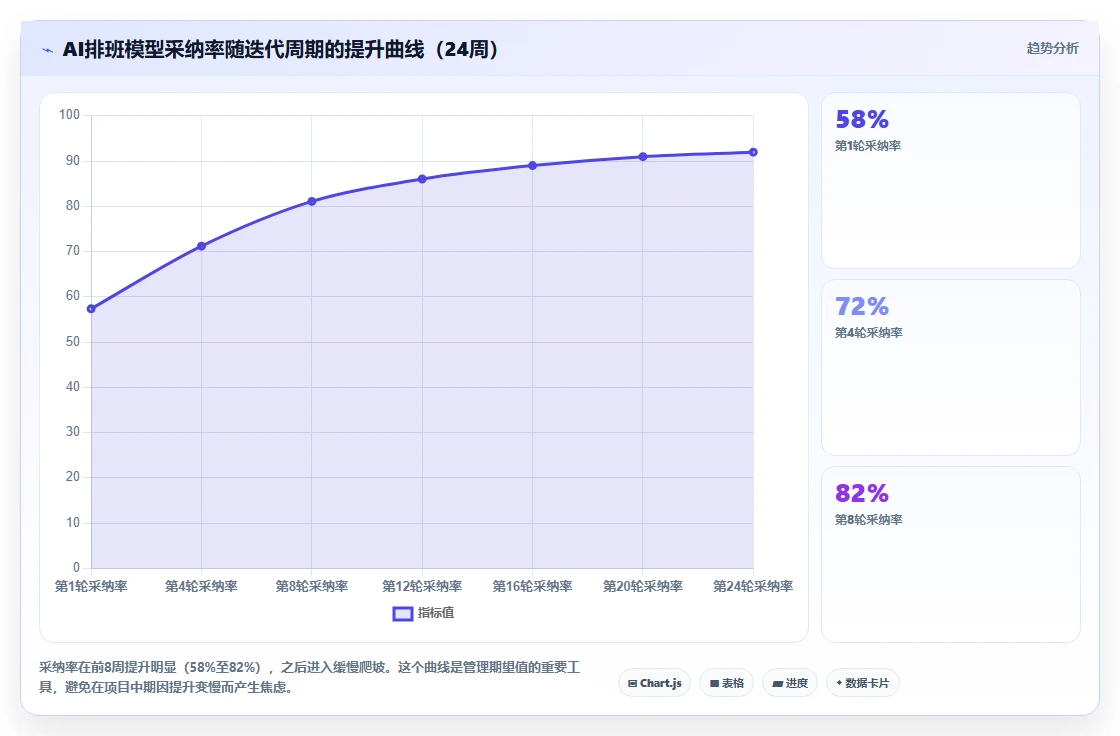Click y-axis value 90
The height and width of the screenshot is (736, 1120).
click(73, 160)
